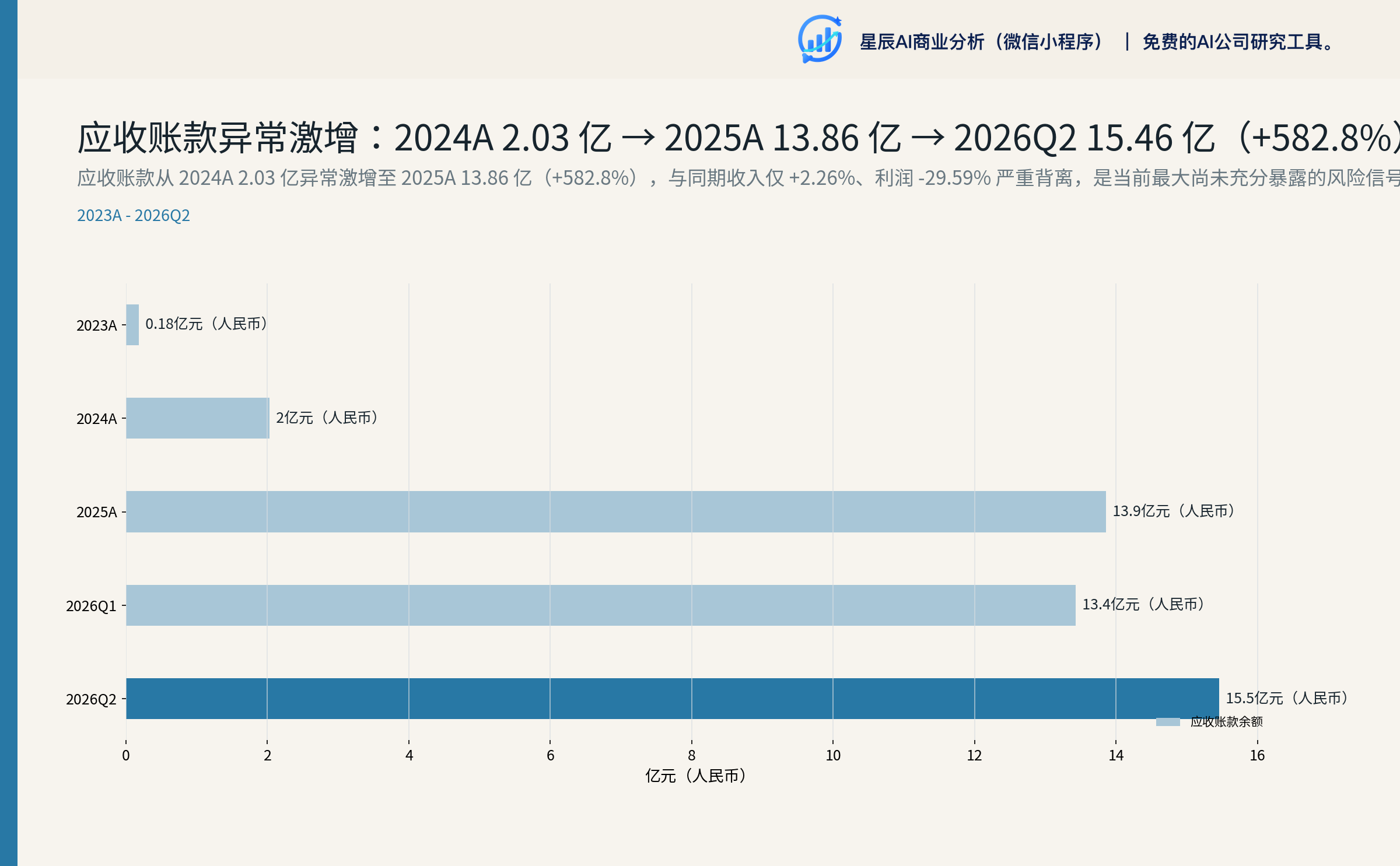The width and height of the screenshot is (1400, 866).
Task: Click the gray subtitle starting 应收账款从 2024A
Action: pyautogui.click(x=738, y=178)
